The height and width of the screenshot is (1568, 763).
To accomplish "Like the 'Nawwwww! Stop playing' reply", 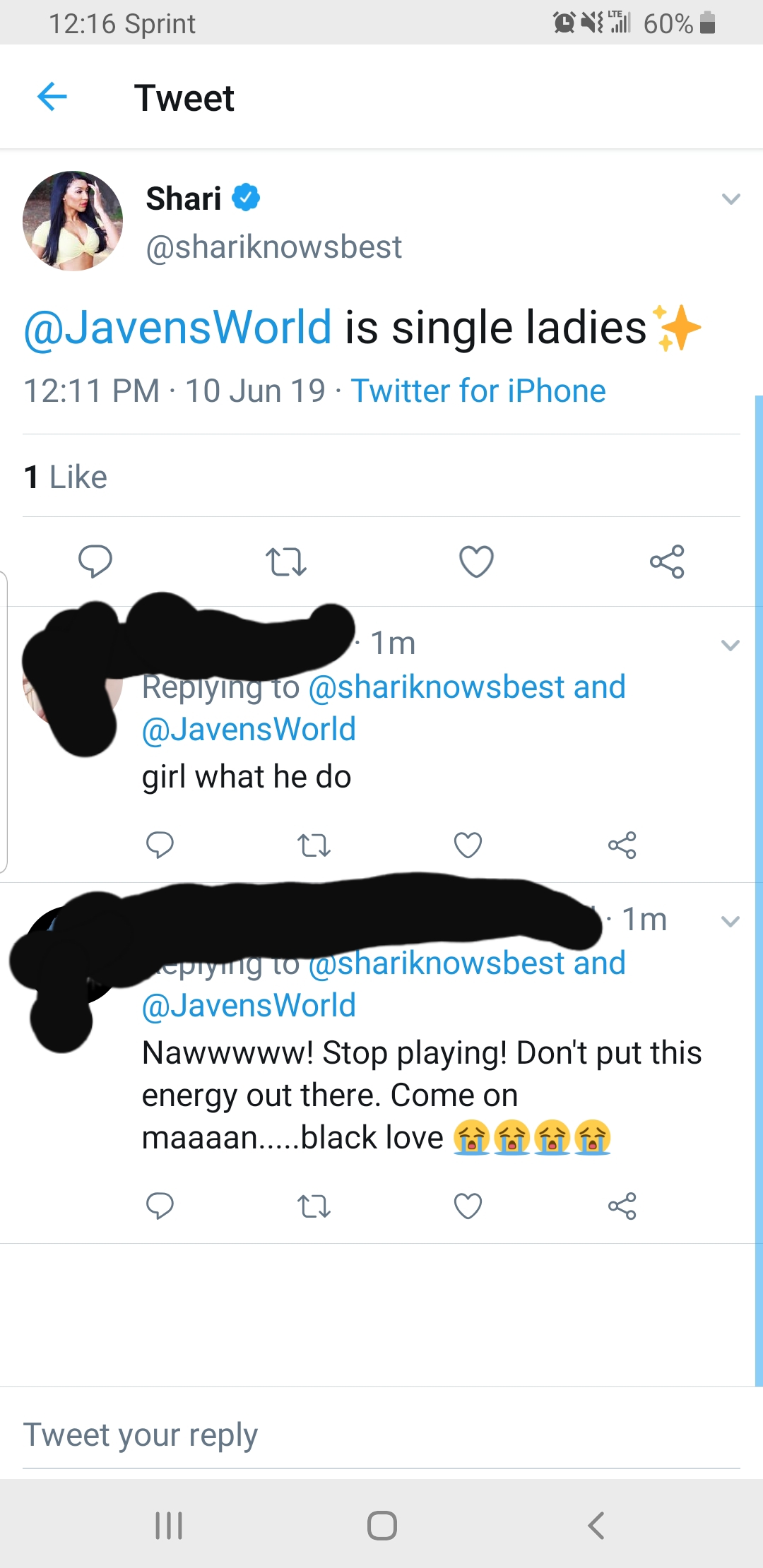I will click(x=468, y=1206).
